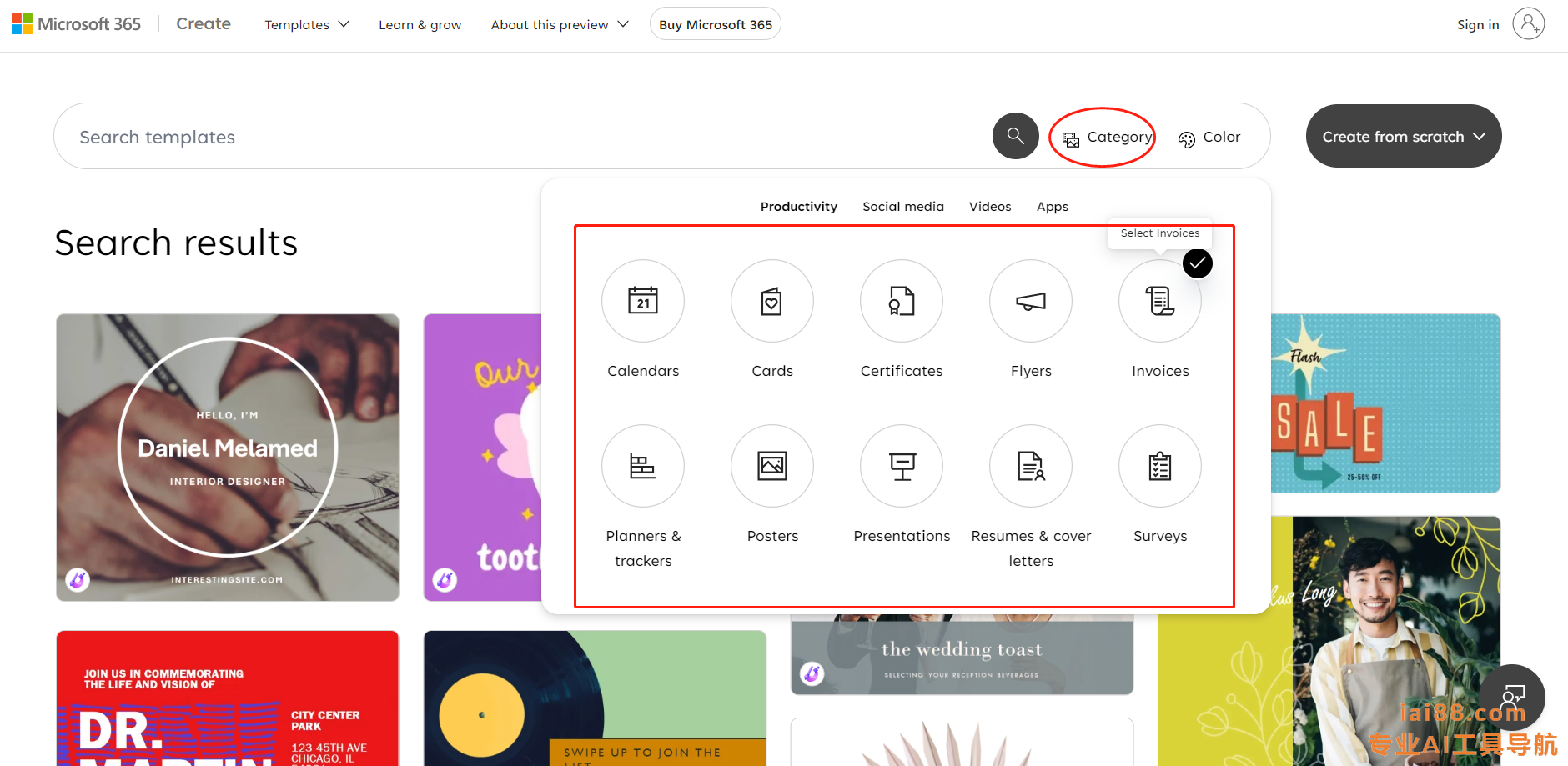Switch to Productivity tab

click(798, 207)
